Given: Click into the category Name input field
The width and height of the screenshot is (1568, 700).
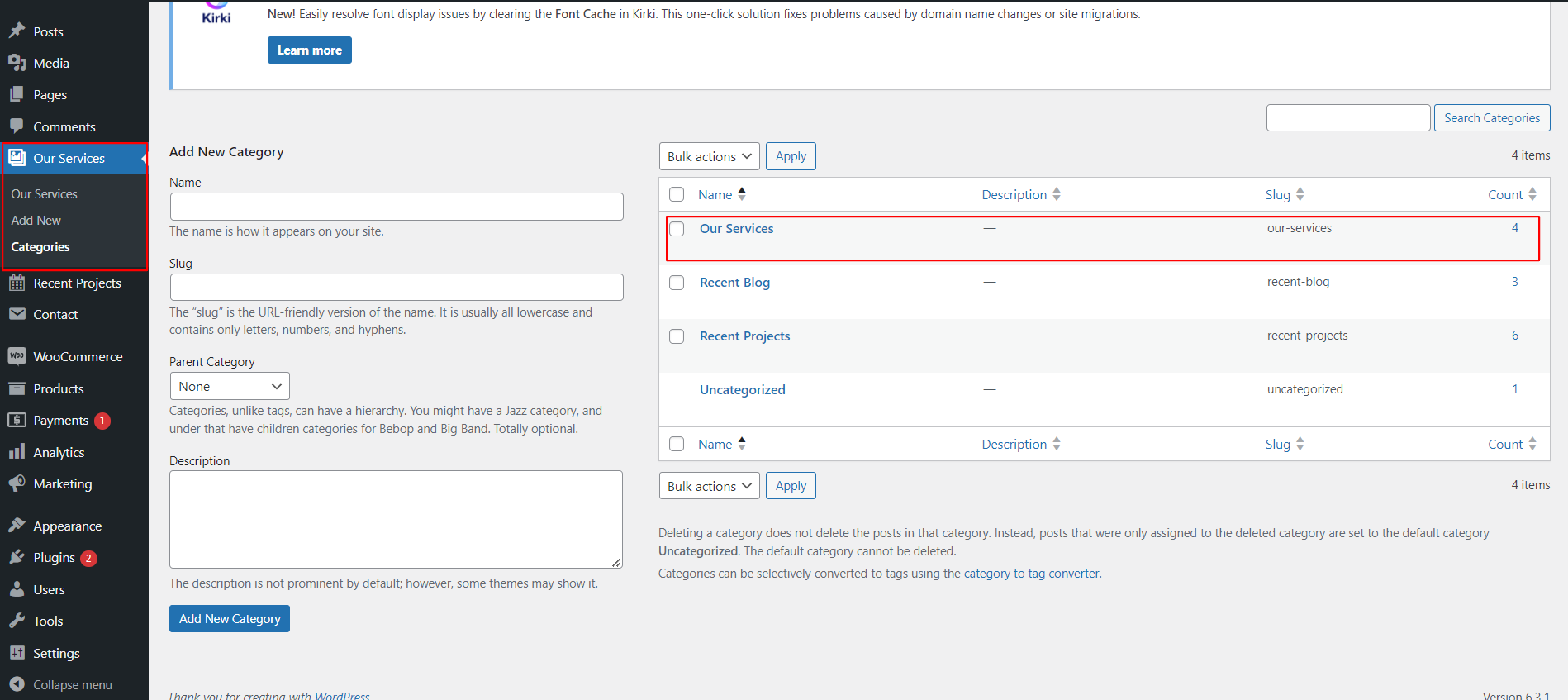Looking at the screenshot, I should coord(397,207).
